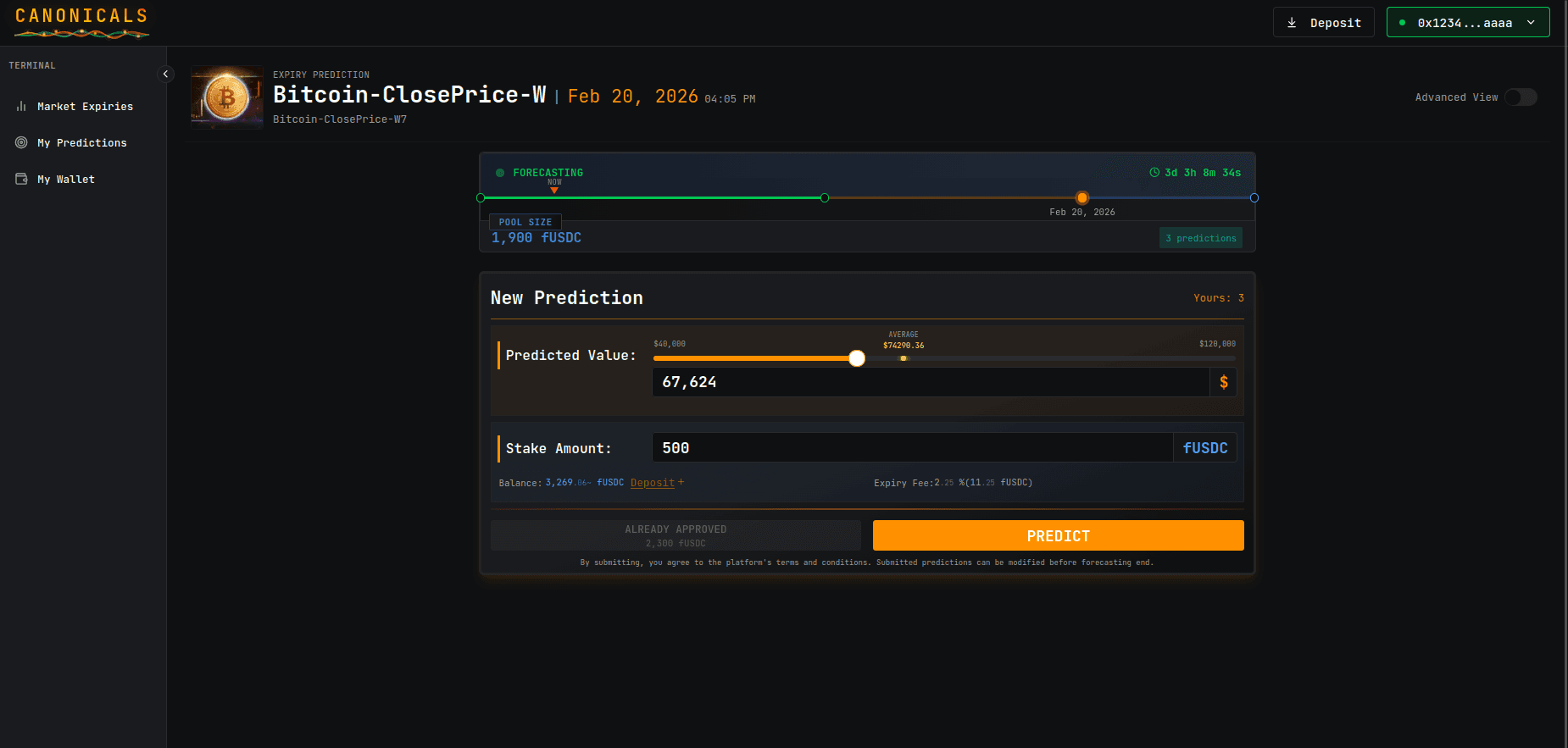Click the orange Feb 20, 2026 timeline marker
Viewport: 1568px width, 748px height.
(x=1082, y=198)
